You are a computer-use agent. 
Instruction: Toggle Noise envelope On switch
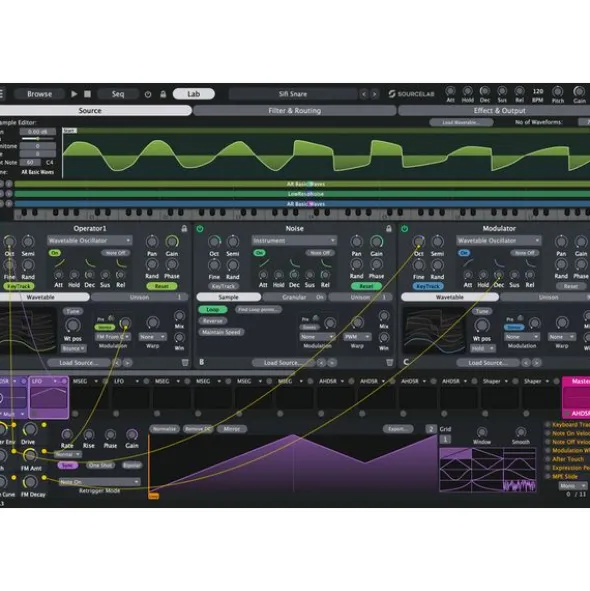click(259, 253)
